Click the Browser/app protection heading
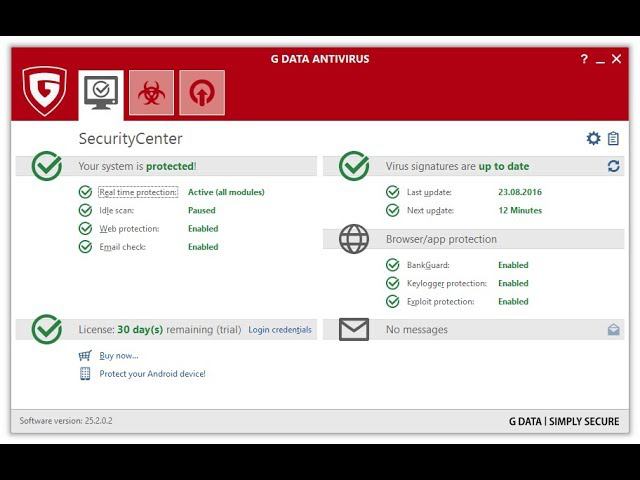The width and height of the screenshot is (640, 480). [441, 239]
